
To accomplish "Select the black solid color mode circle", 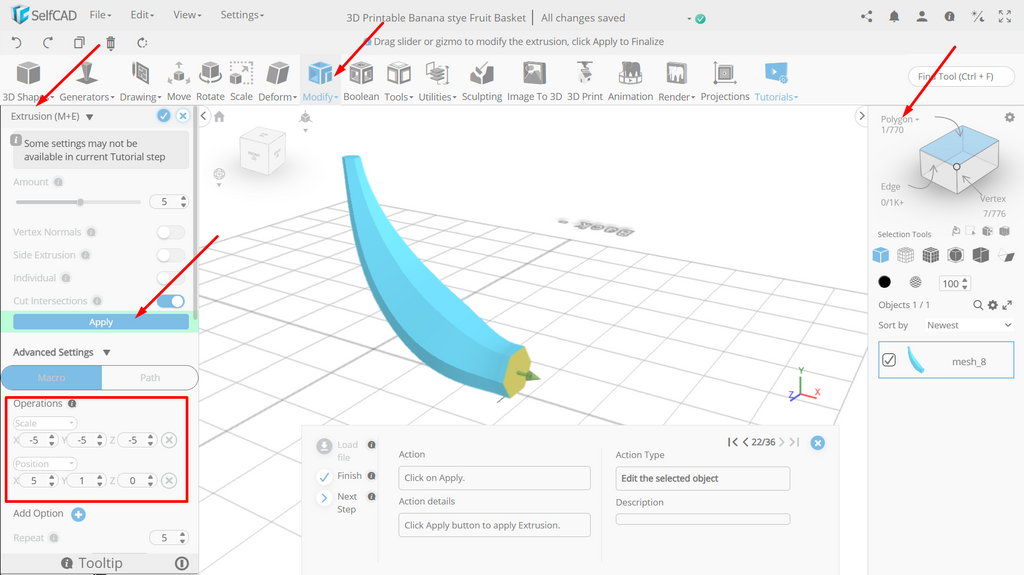I will coord(884,282).
